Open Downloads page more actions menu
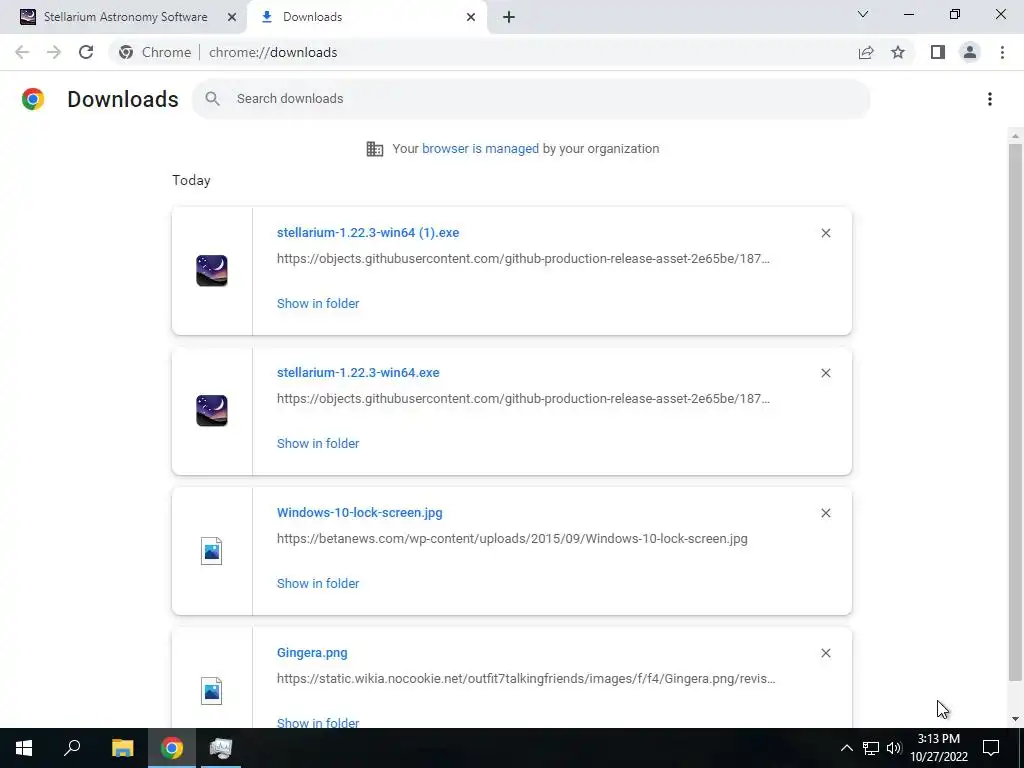Image resolution: width=1024 pixels, height=768 pixels. [990, 99]
